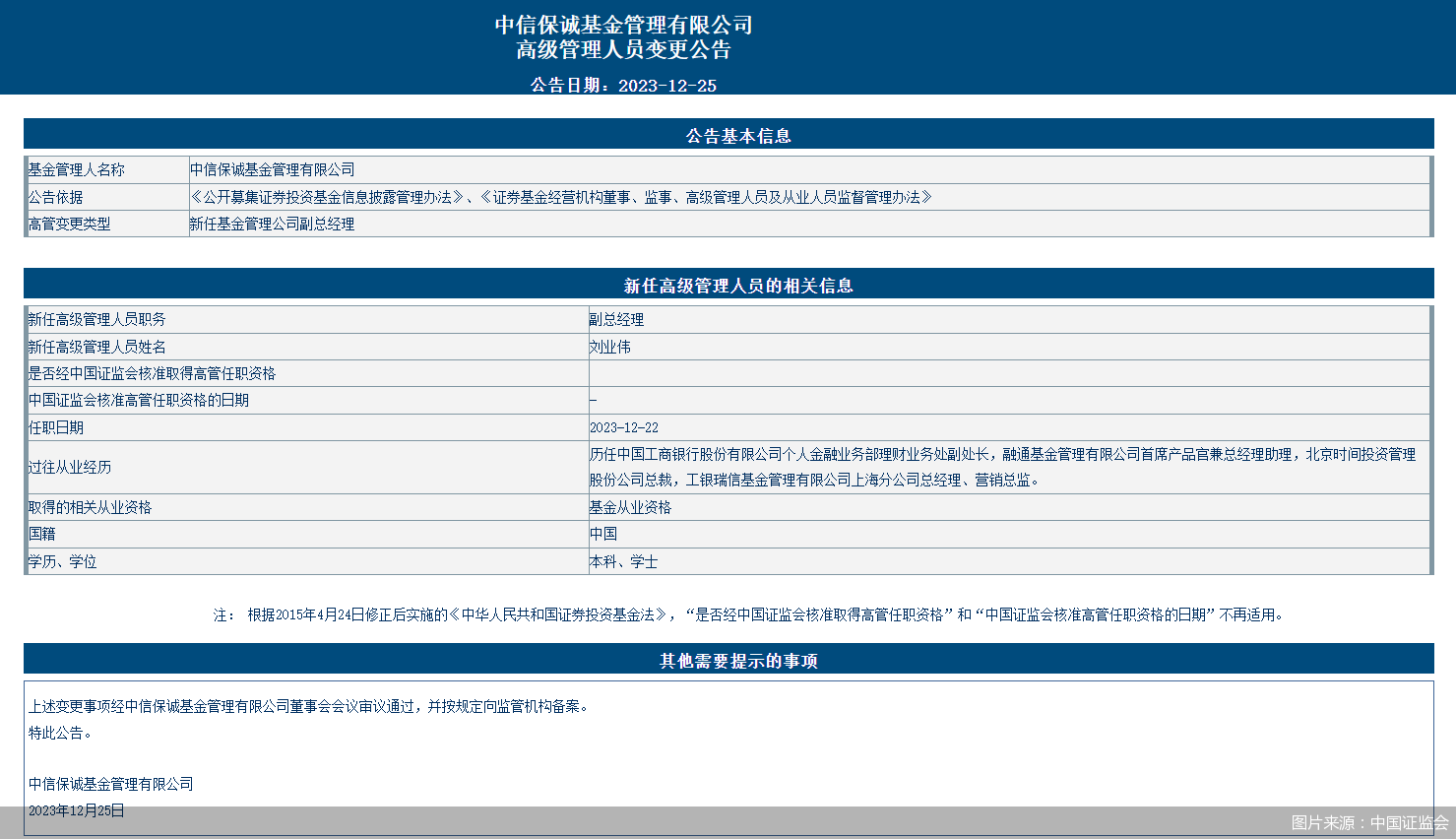Click the 其他需要提示的事项 section header
Viewport: 1456px width, 839px height.
tap(728, 661)
